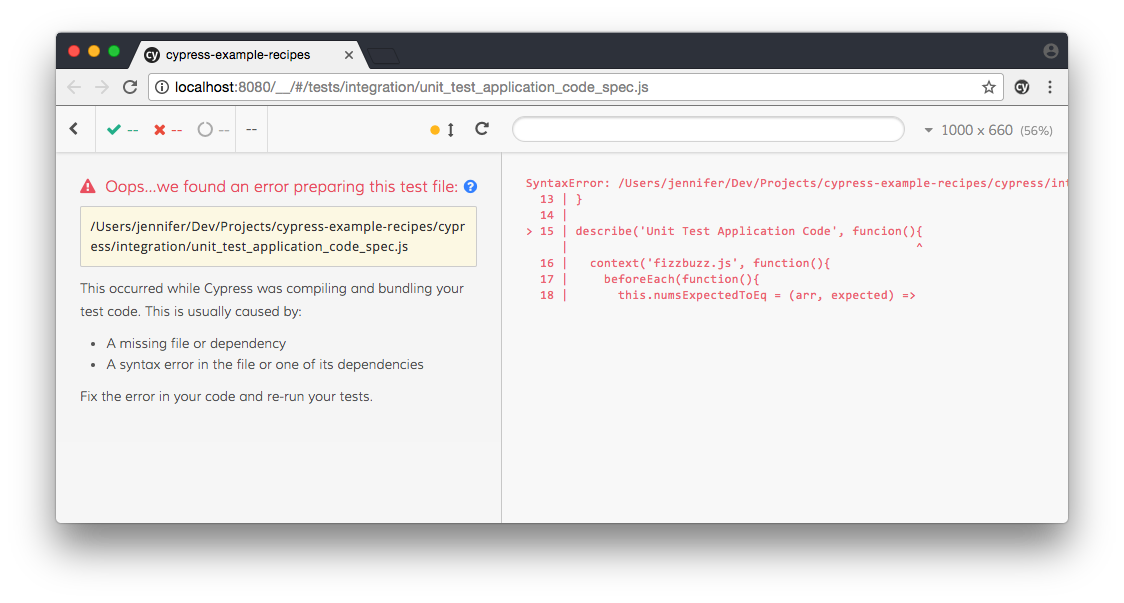Click the pending tests circle icon
This screenshot has width=1124, height=603.
pyautogui.click(x=205, y=129)
